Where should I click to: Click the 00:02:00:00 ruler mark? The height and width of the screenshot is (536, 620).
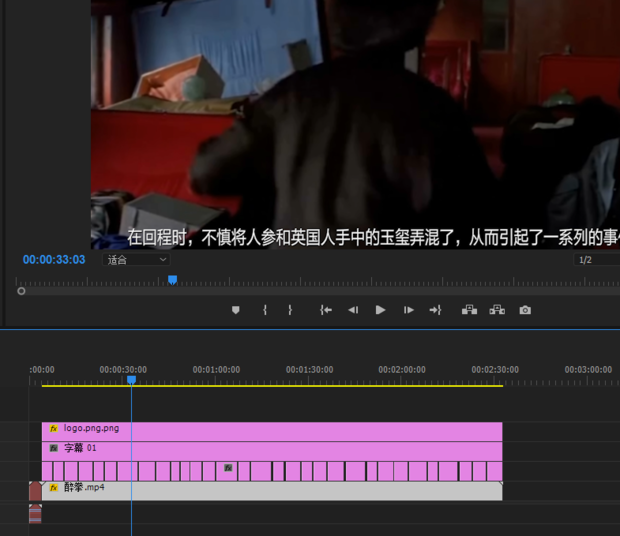tap(402, 370)
